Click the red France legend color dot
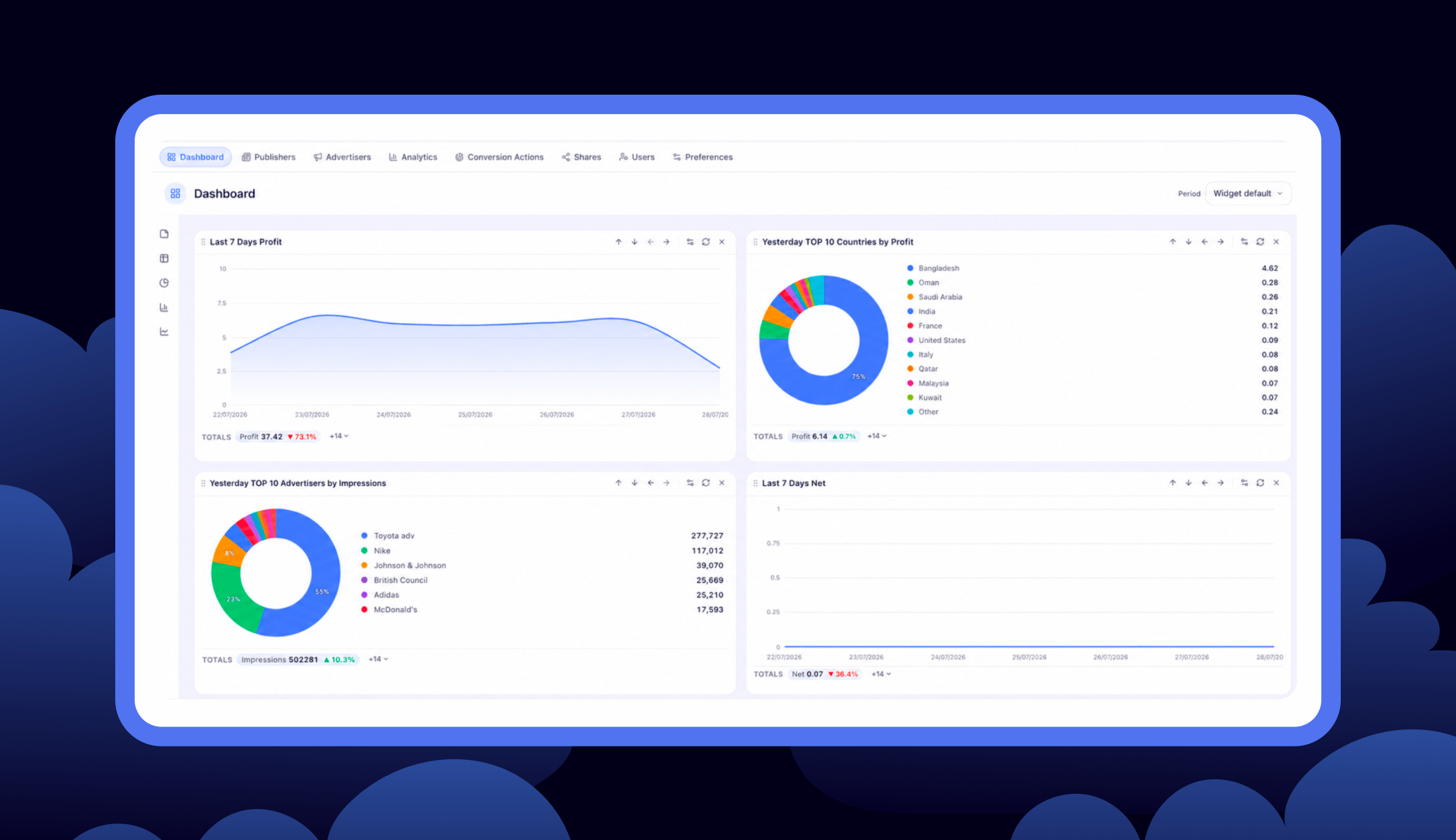Viewport: 1456px width, 840px height. click(910, 326)
